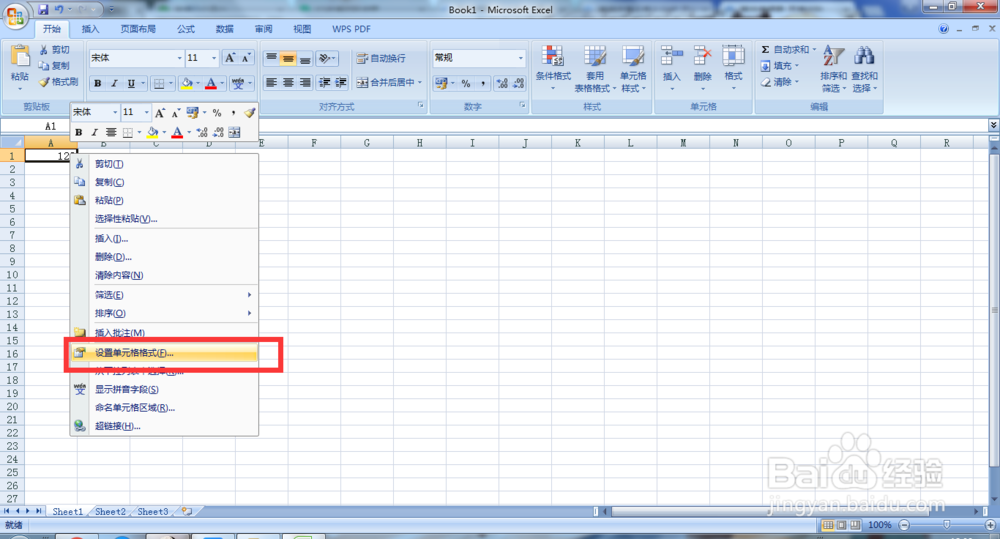Click the increase font size icon in the ribbon
This screenshot has width=1000, height=539.
coord(230,58)
